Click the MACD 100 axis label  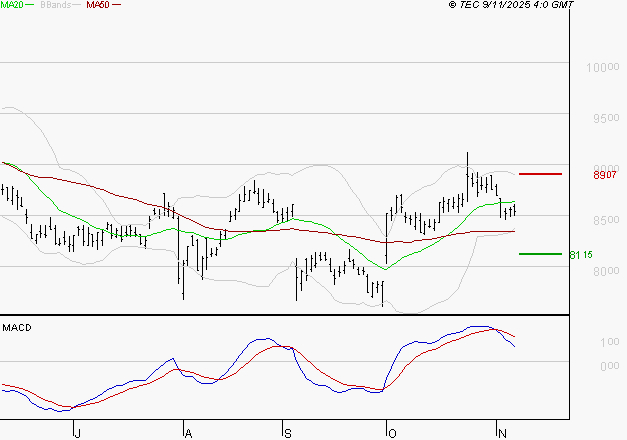tap(610, 342)
